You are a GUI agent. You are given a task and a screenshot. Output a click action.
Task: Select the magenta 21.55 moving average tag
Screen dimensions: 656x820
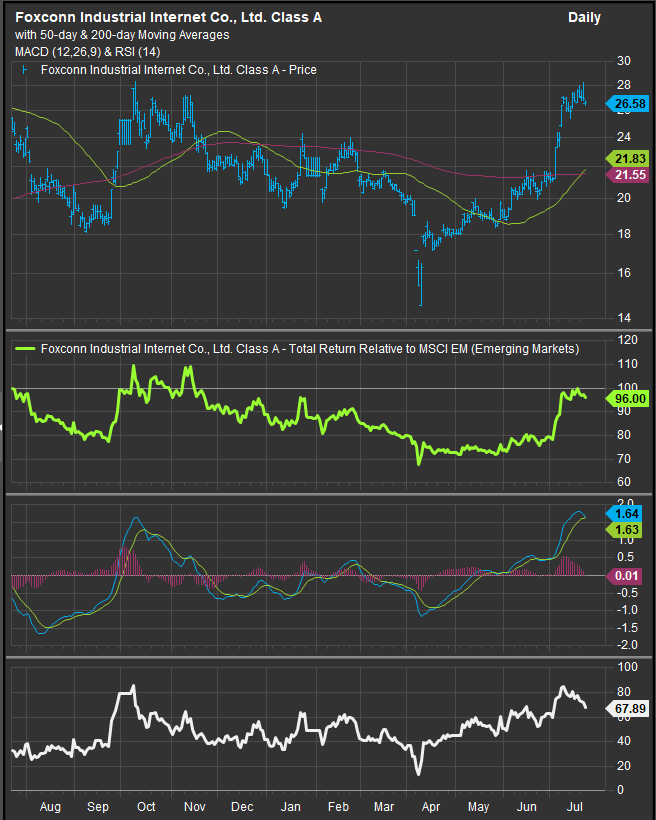(629, 174)
